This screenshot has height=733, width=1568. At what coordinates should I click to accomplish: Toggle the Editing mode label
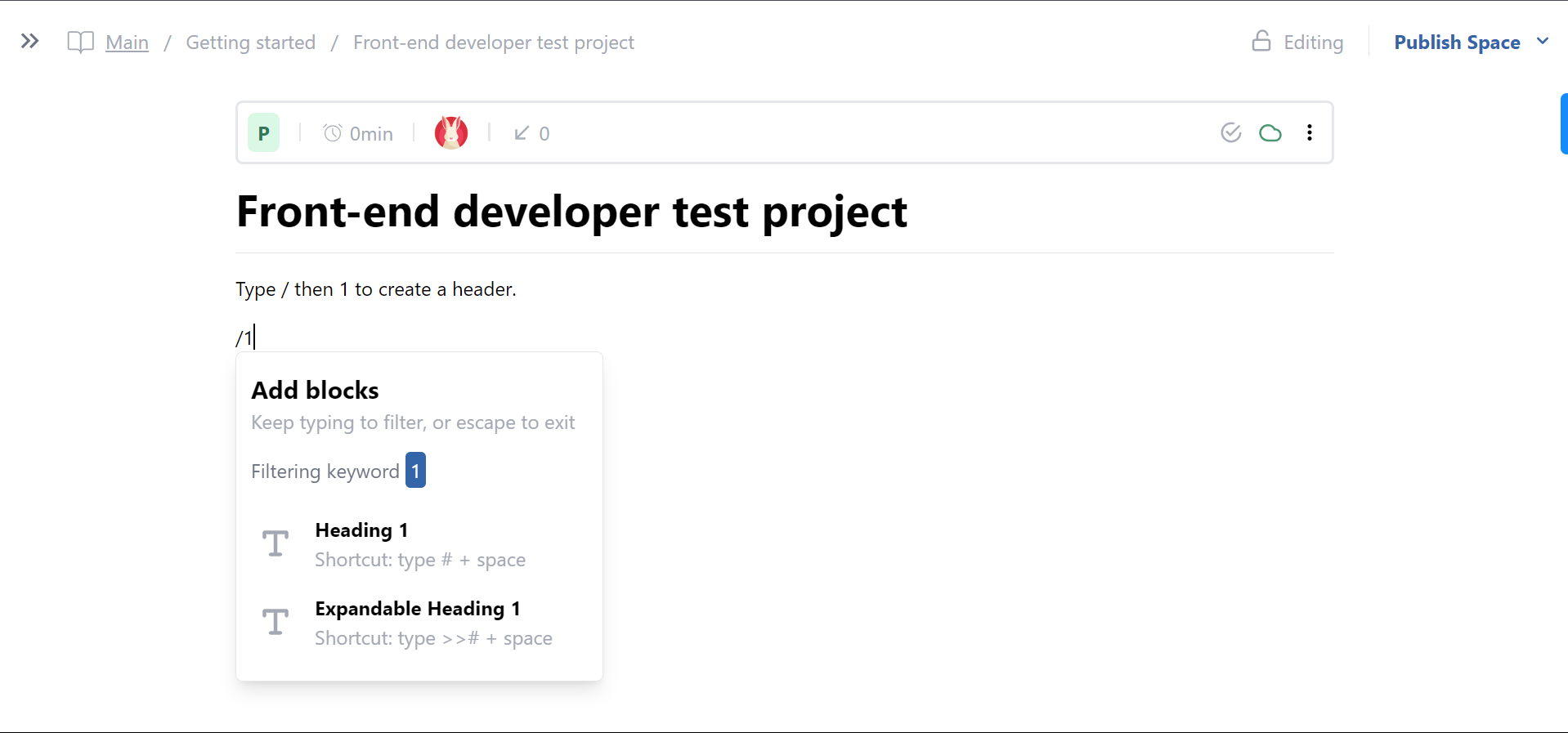pos(1313,42)
